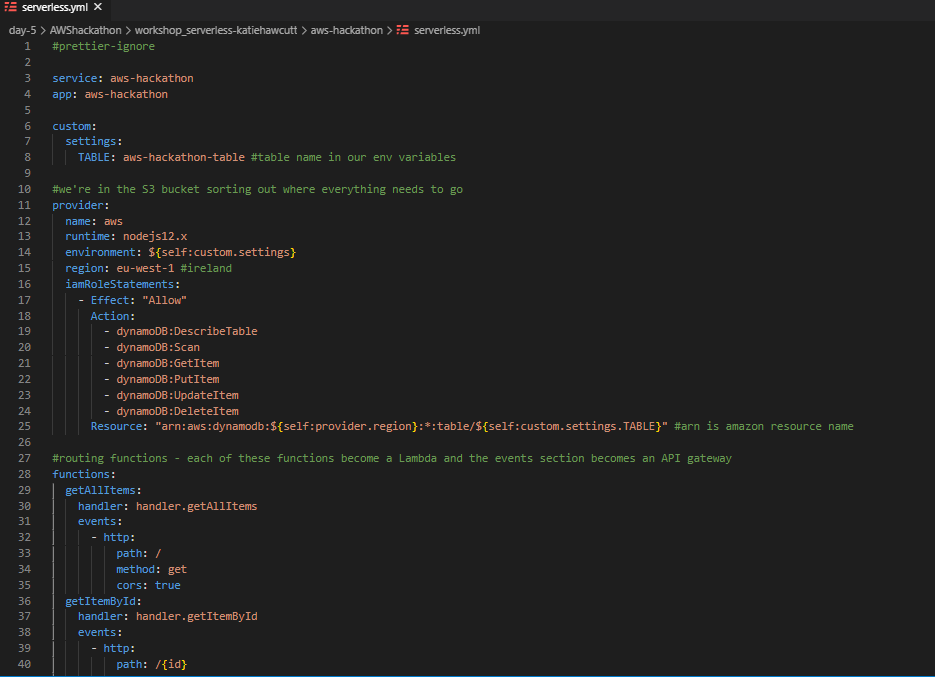935x677 pixels.
Task: Click line number 11 in gutter
Action: point(24,205)
